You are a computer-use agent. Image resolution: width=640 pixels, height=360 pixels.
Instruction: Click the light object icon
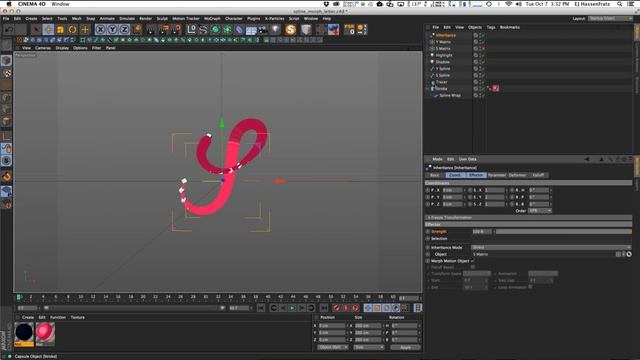[276, 29]
